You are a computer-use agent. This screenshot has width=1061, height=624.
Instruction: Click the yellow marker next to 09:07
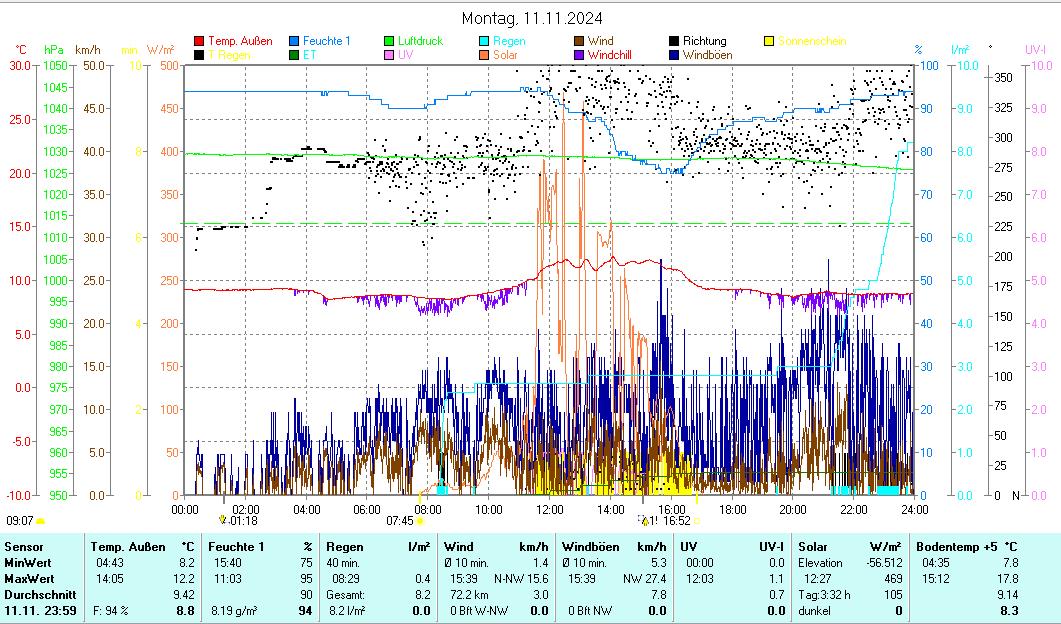41,521
